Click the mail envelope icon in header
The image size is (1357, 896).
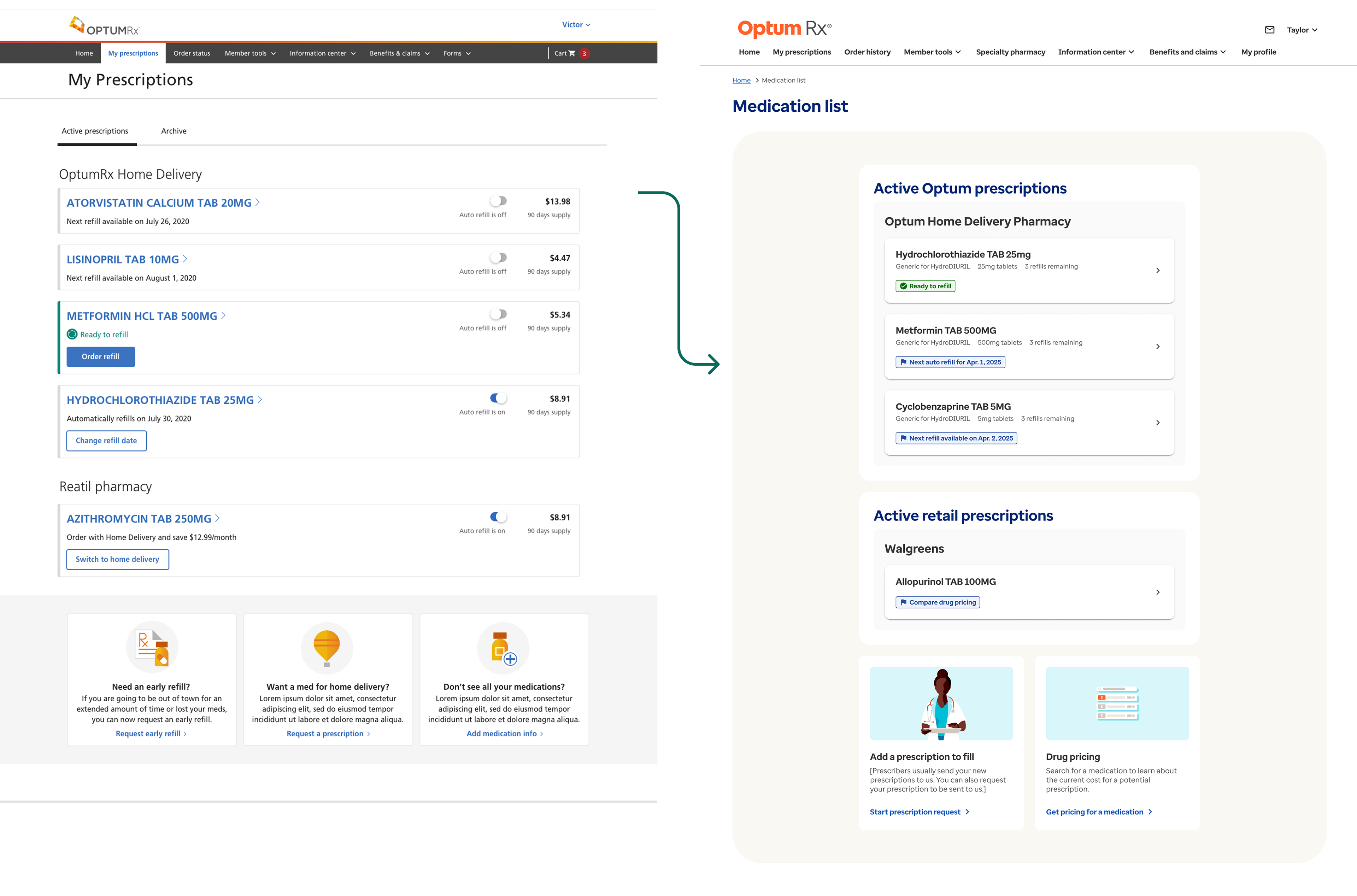point(1270,30)
